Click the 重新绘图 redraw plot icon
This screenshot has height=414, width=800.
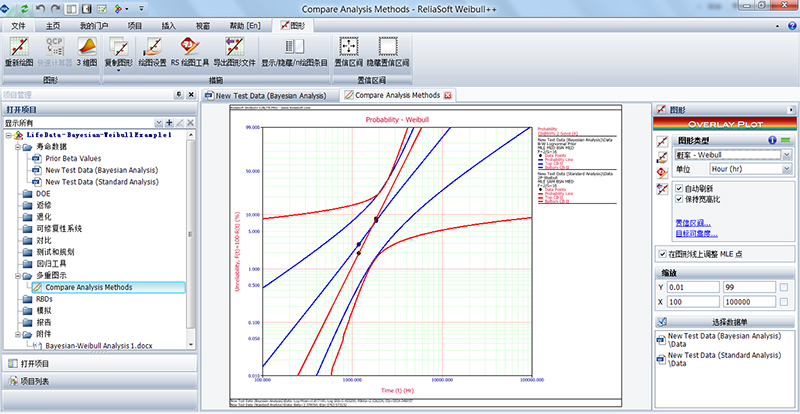point(19,47)
